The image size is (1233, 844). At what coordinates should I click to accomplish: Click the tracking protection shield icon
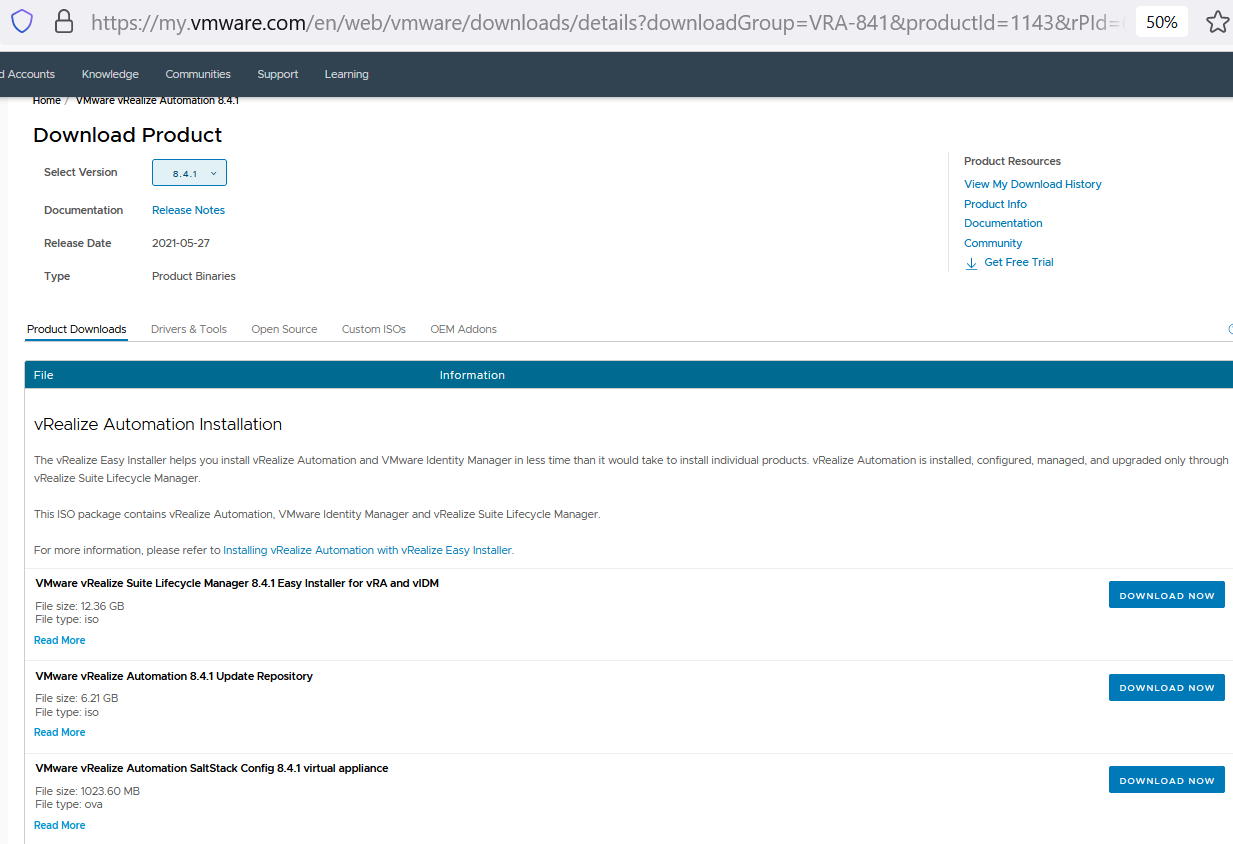tap(21, 21)
